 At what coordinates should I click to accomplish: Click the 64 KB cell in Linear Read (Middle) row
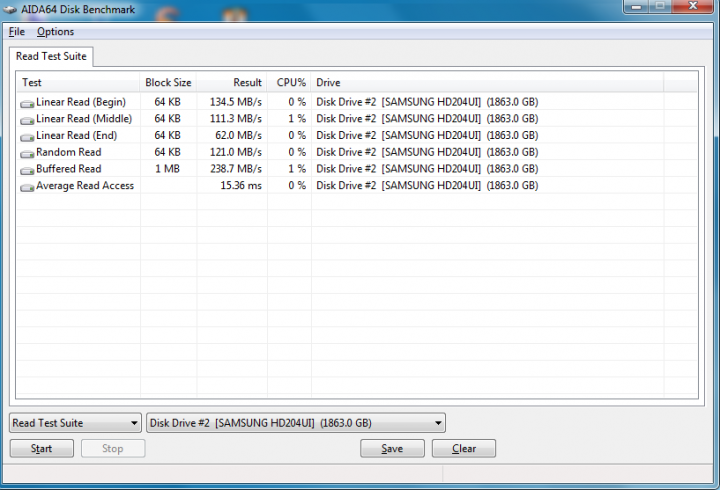[167, 118]
